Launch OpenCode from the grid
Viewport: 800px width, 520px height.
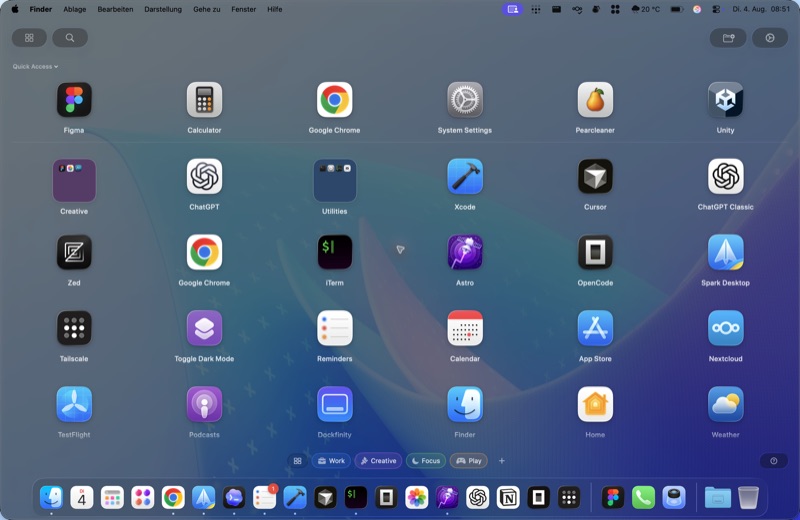click(595, 252)
